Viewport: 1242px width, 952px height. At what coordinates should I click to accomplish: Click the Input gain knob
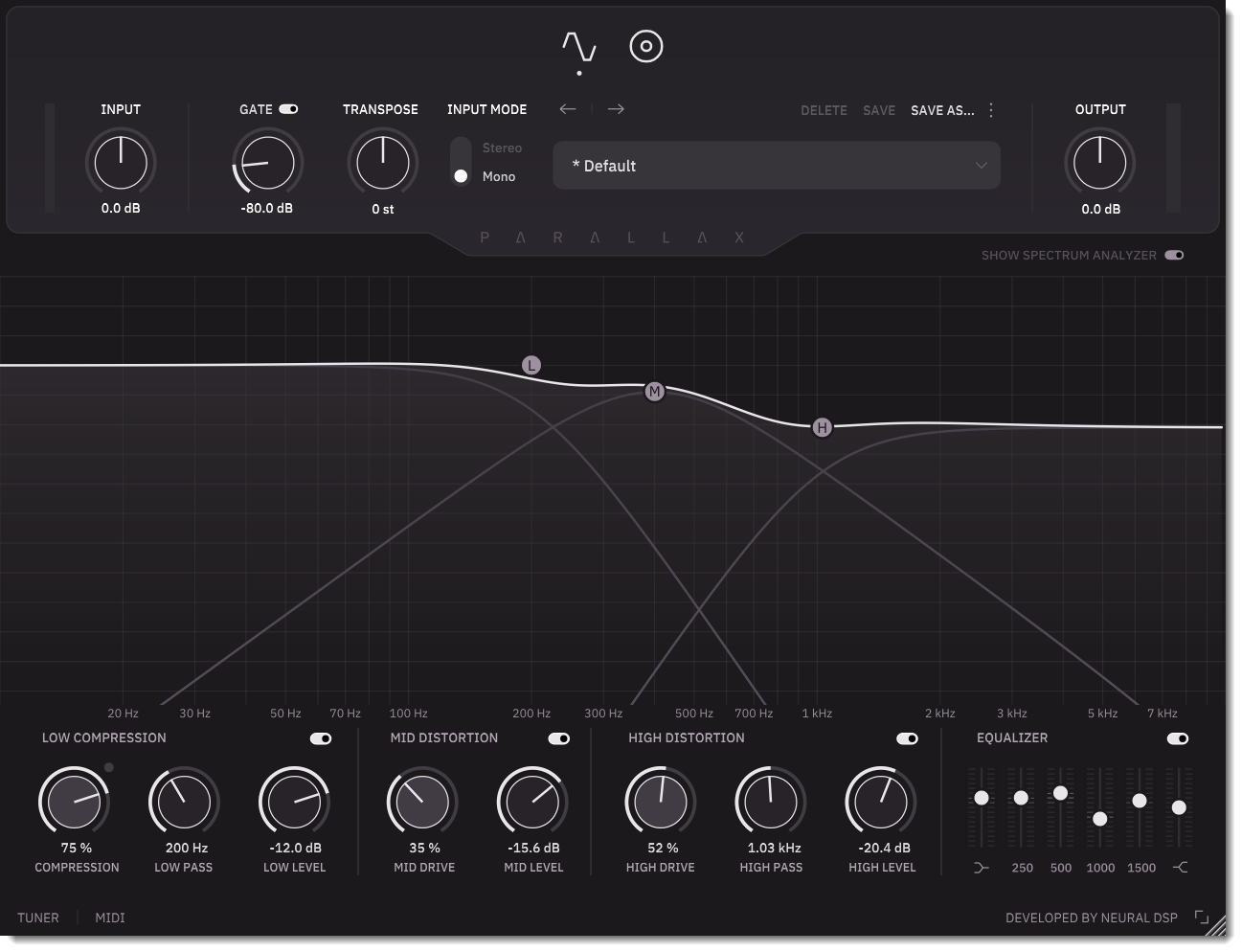(x=121, y=163)
